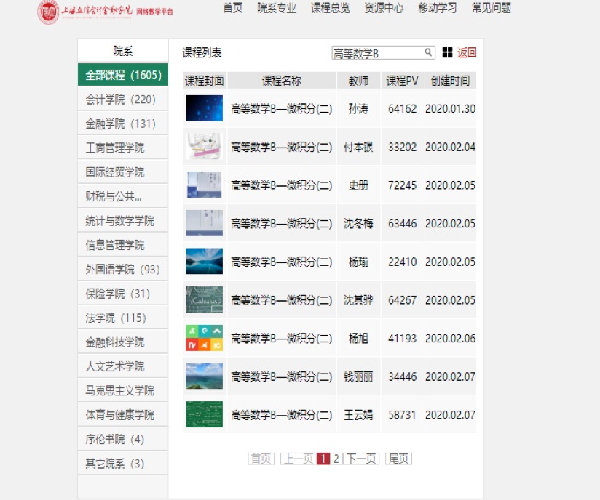Click the 返回 link beside view icon
This screenshot has width=600, height=500.
pos(467,53)
